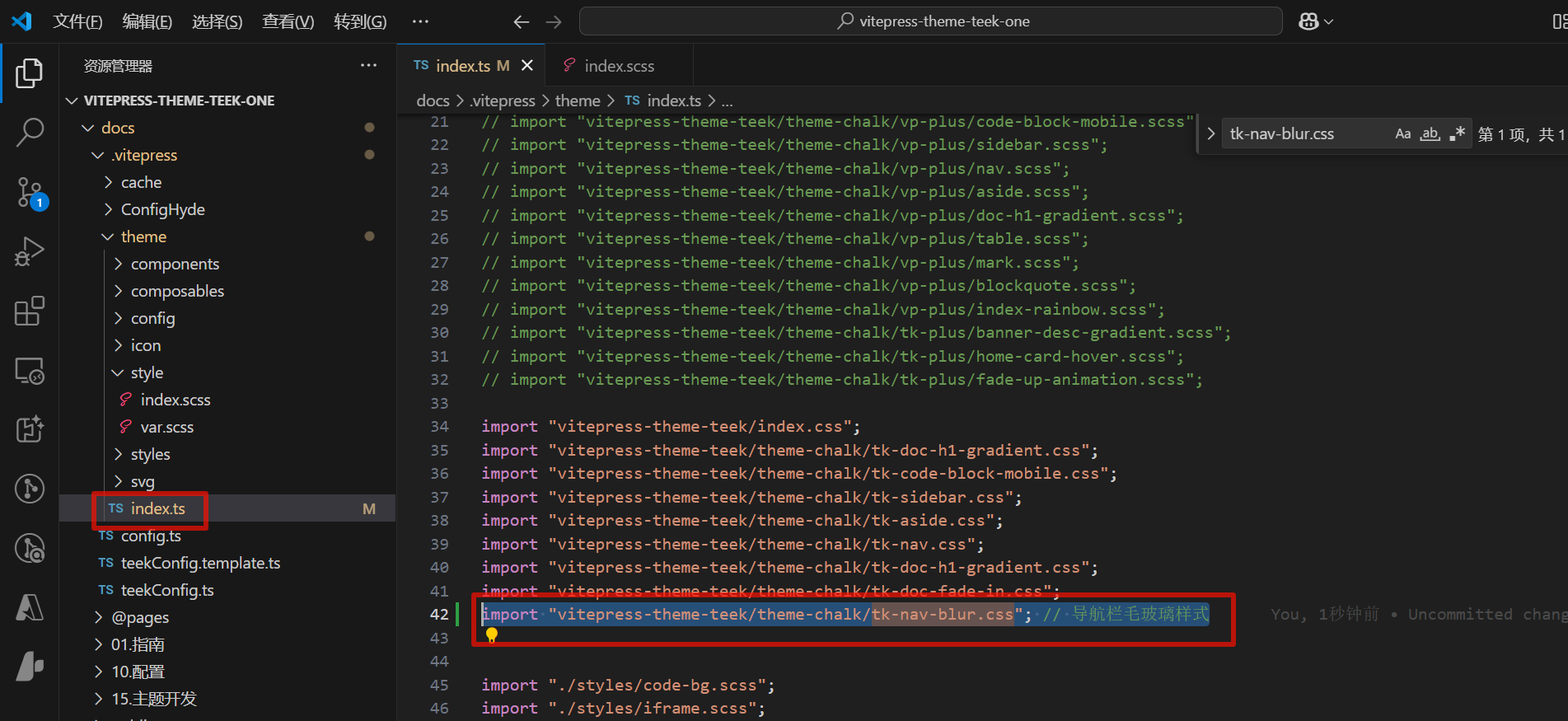Open the Extensions view
The width and height of the screenshot is (1568, 721).
[x=30, y=311]
